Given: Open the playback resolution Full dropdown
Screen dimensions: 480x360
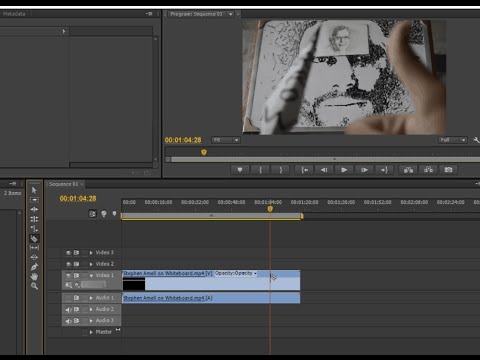Looking at the screenshot, I should click(x=453, y=140).
